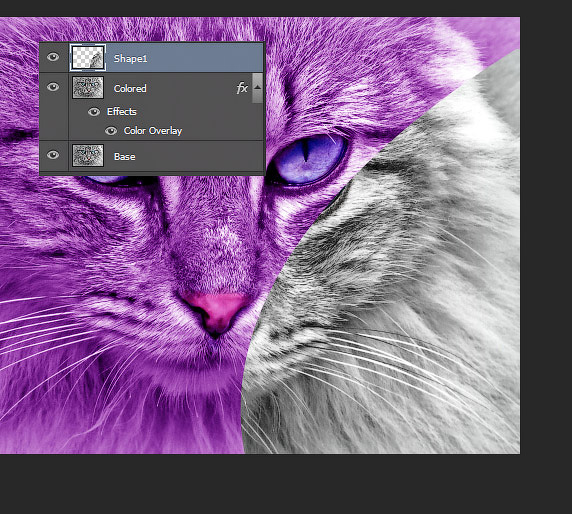This screenshot has width=572, height=514.
Task: Hide the Shape1 layer with its eye icon
Action: tap(53, 57)
